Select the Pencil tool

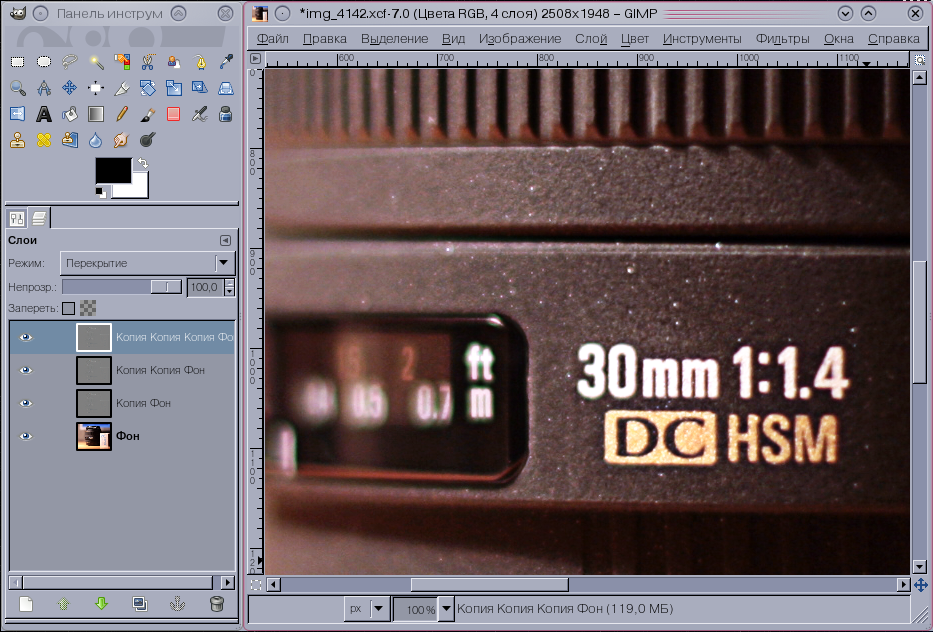coord(122,114)
